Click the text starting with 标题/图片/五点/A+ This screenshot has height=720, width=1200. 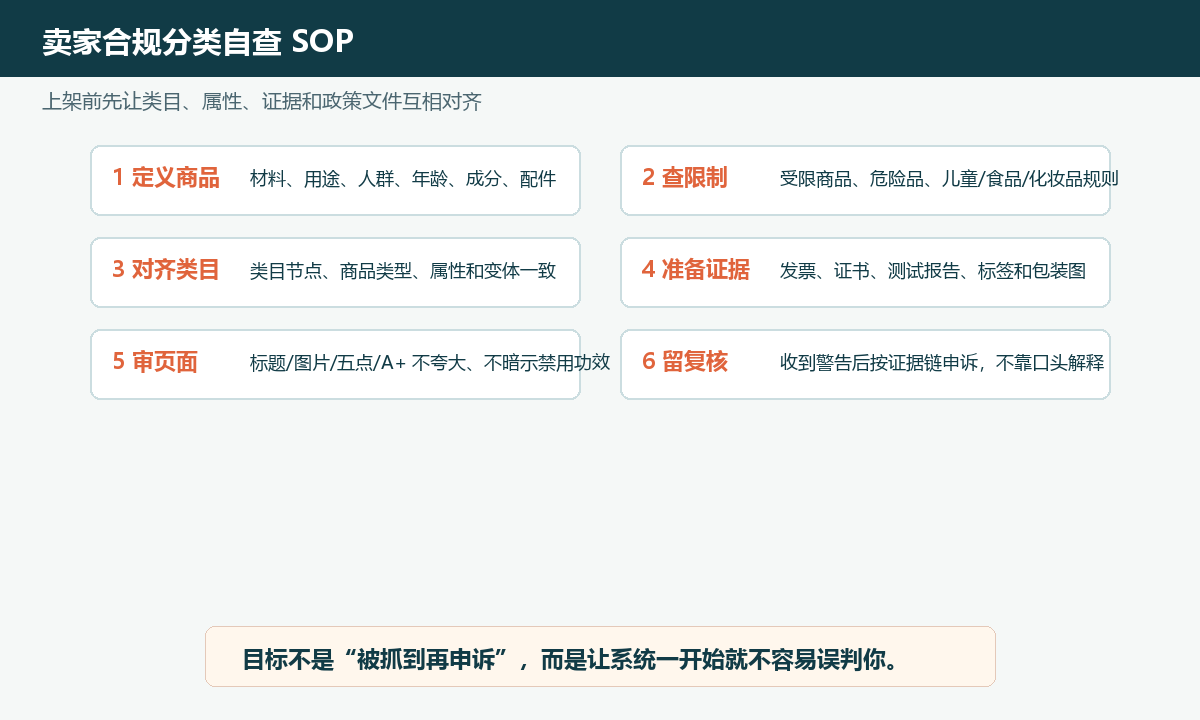pos(430,363)
